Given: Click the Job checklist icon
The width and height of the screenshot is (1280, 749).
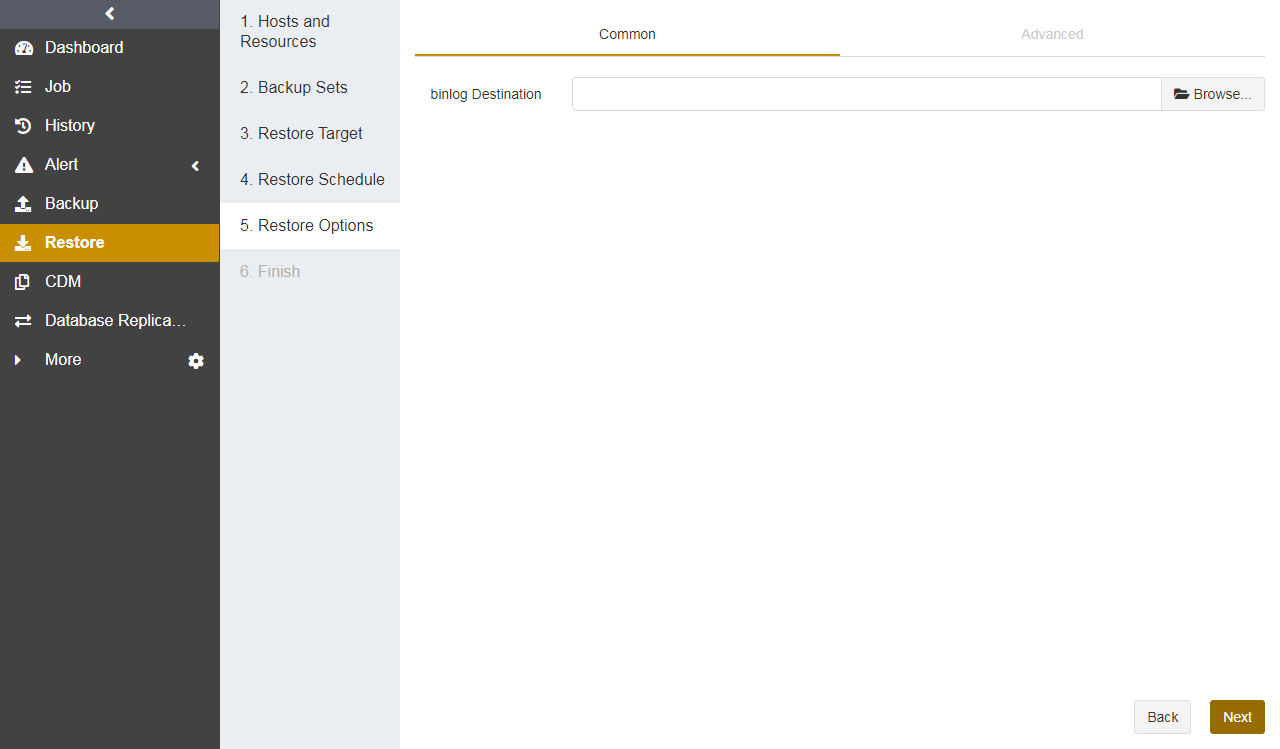Looking at the screenshot, I should (24, 87).
